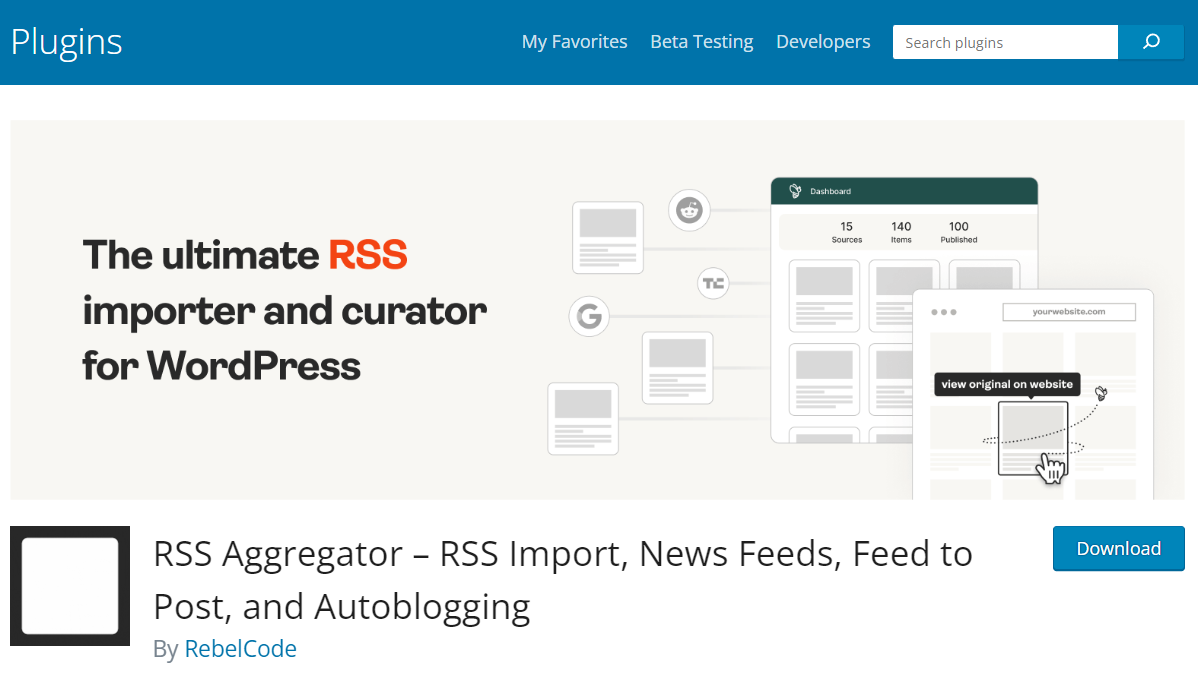Screen dimensions: 1198x688
Task: Focus the Search plugins input field
Action: click(1005, 42)
